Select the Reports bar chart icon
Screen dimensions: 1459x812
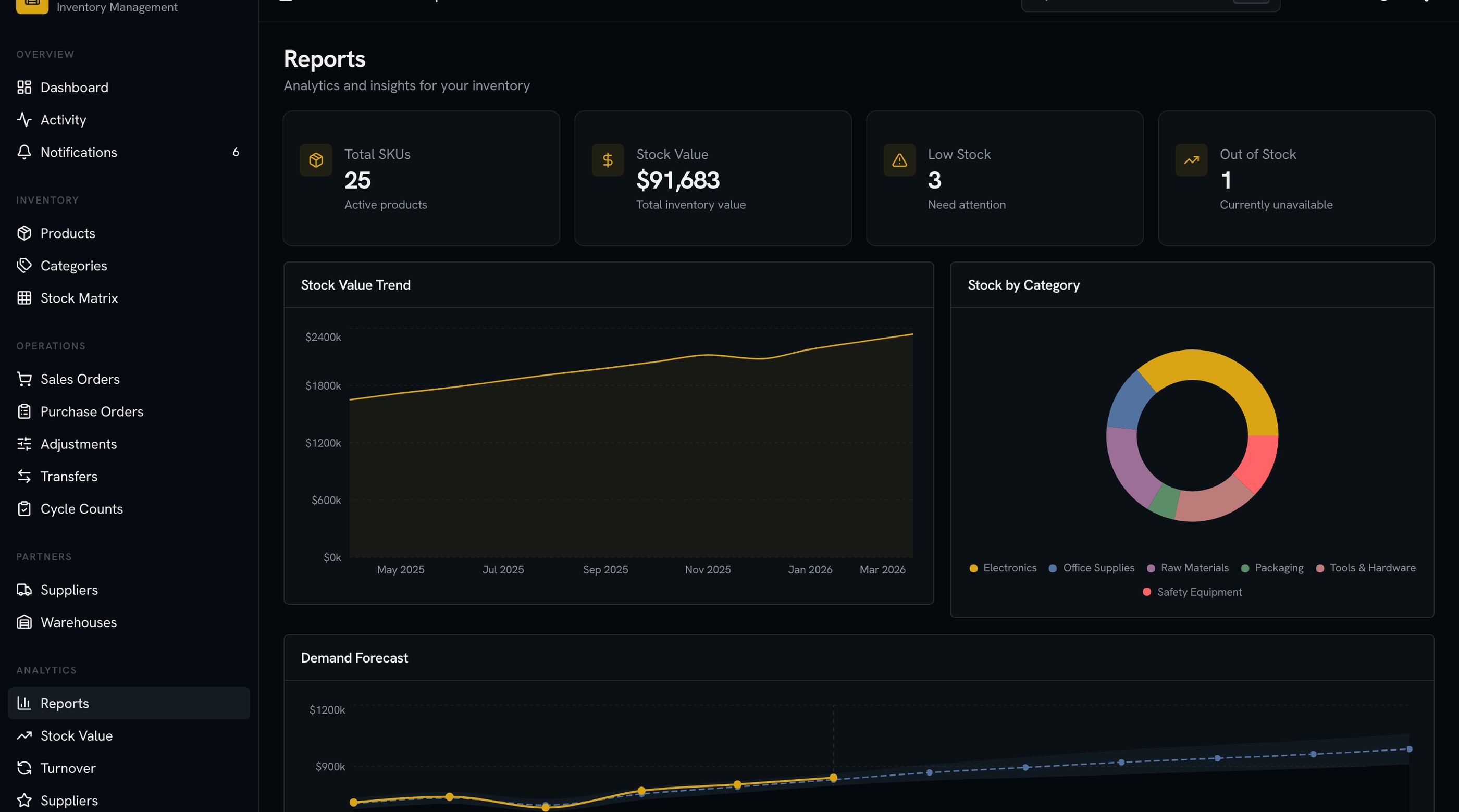pyautogui.click(x=24, y=703)
